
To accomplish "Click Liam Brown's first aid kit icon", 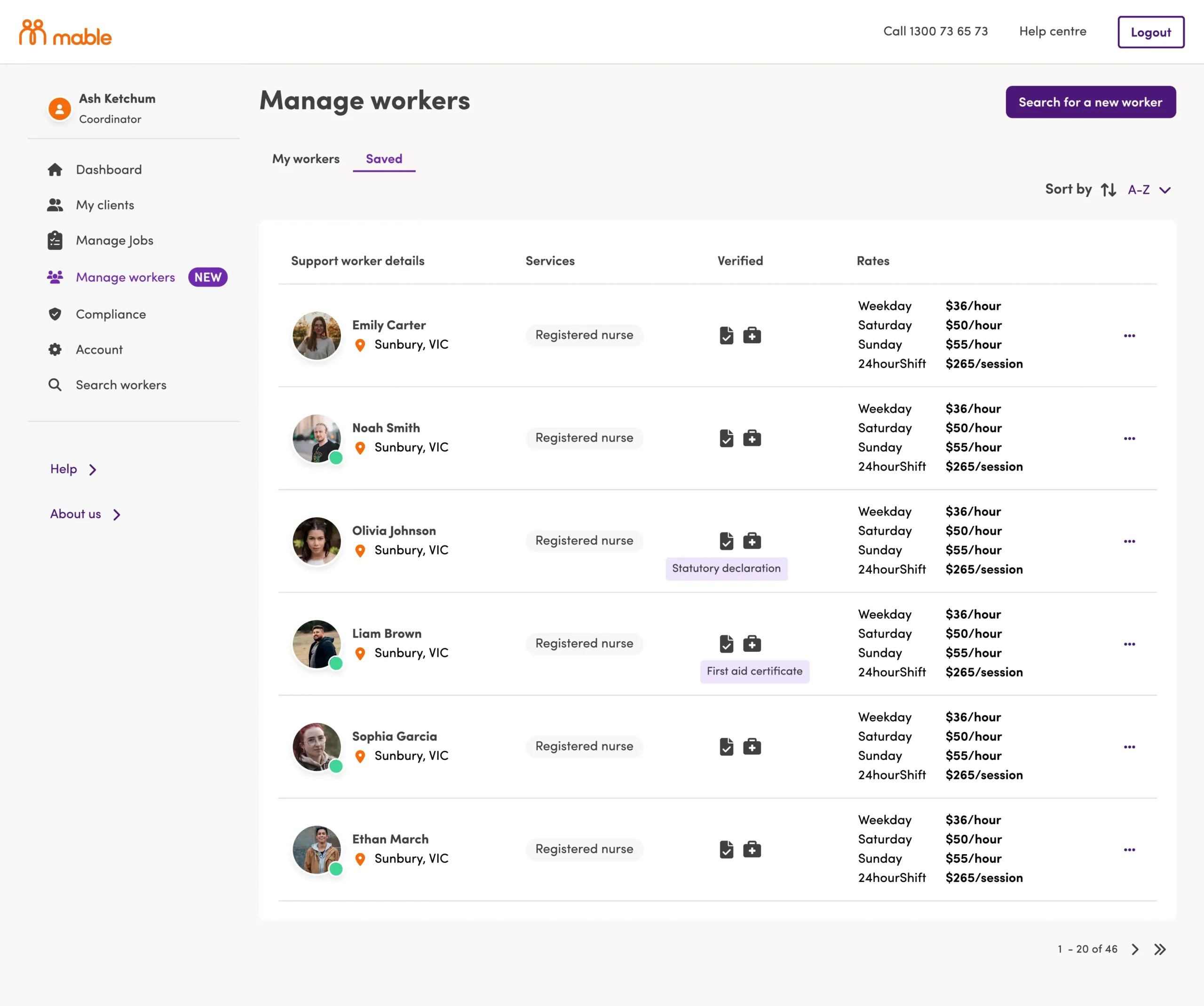I will pos(752,644).
